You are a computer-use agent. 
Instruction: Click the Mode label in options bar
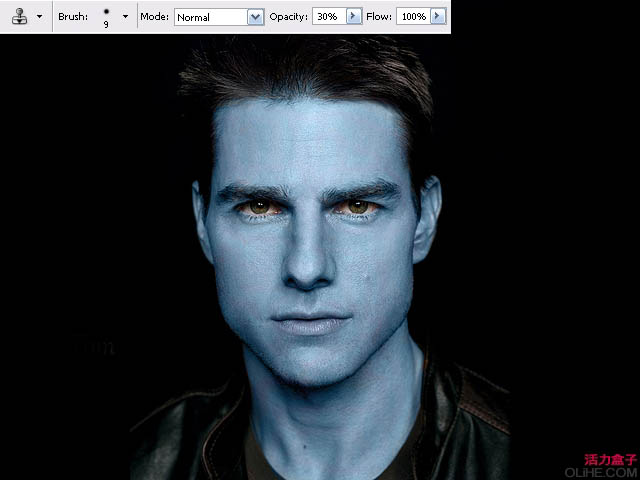(154, 17)
